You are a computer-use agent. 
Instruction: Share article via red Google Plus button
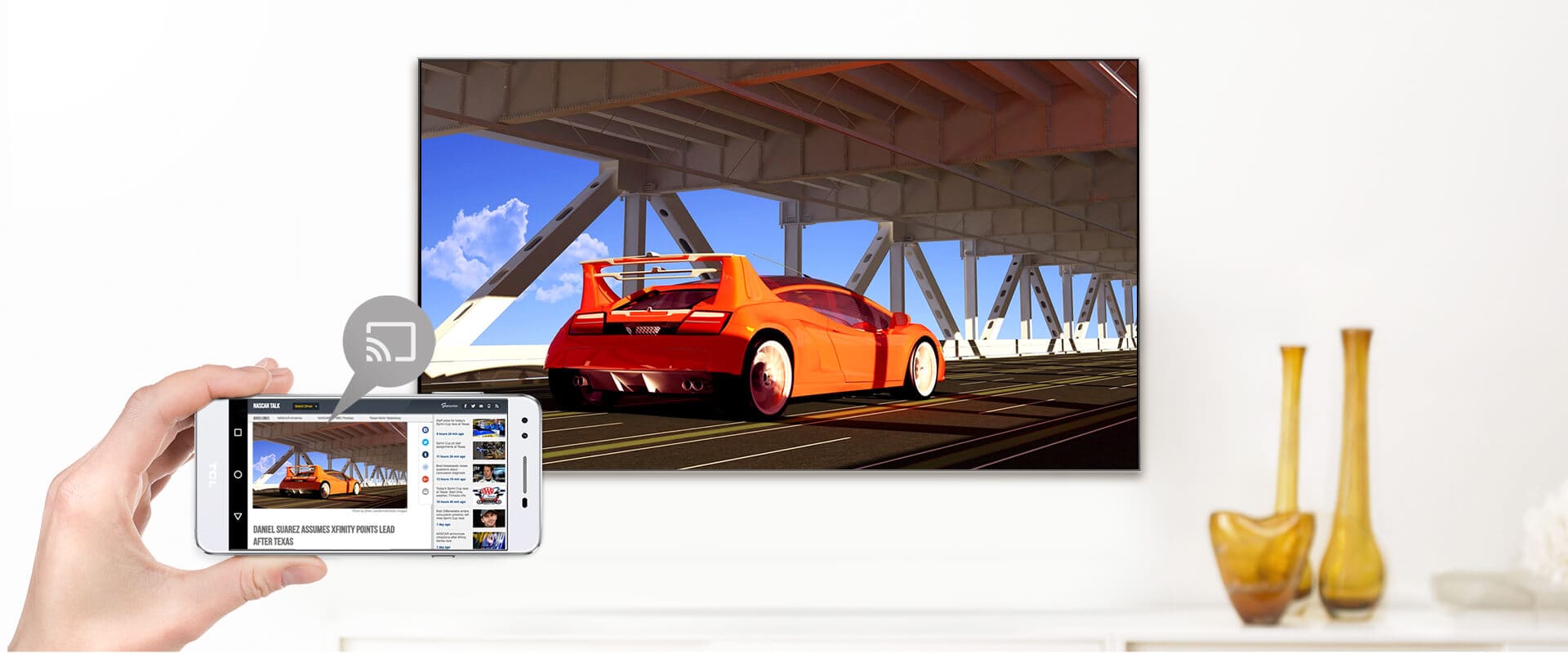[425, 479]
